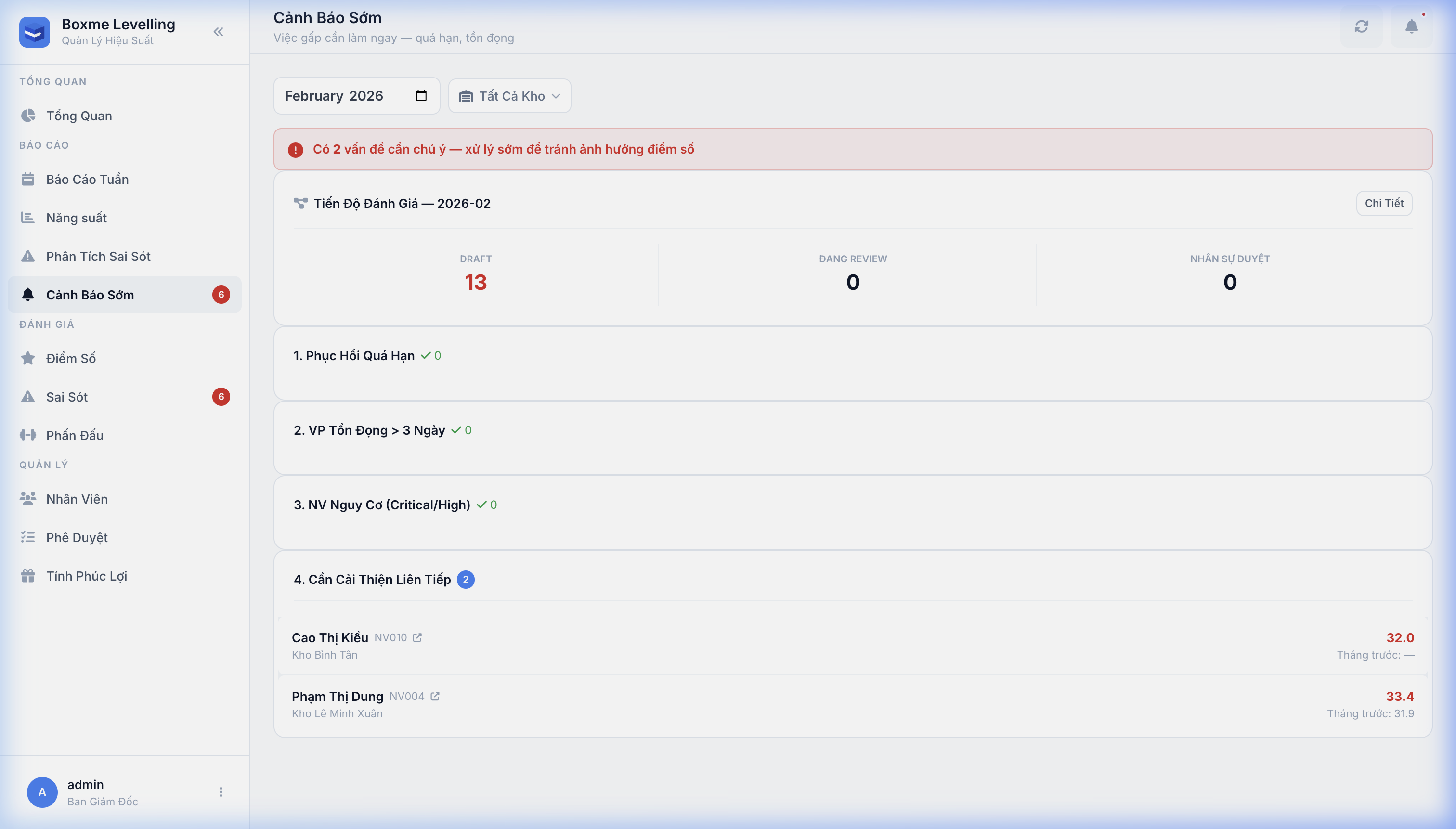Image resolution: width=1456 pixels, height=829 pixels.
Task: Go to Tổng Quan in the sidebar
Action: click(x=79, y=116)
